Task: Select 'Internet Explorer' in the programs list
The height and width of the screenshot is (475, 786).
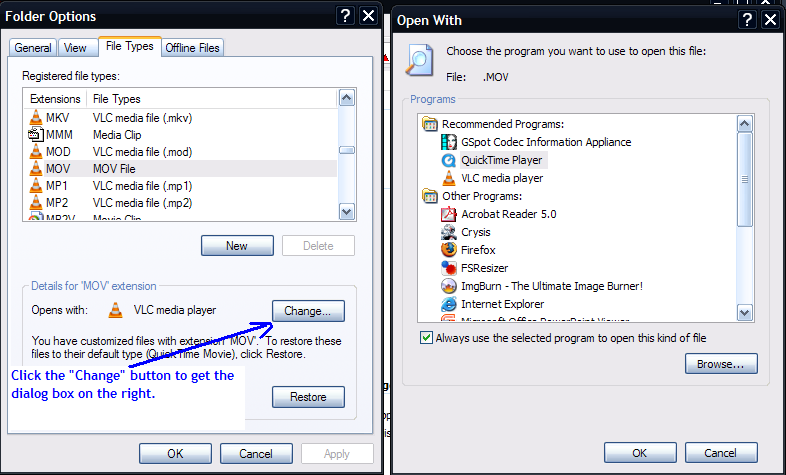Action: click(x=502, y=304)
